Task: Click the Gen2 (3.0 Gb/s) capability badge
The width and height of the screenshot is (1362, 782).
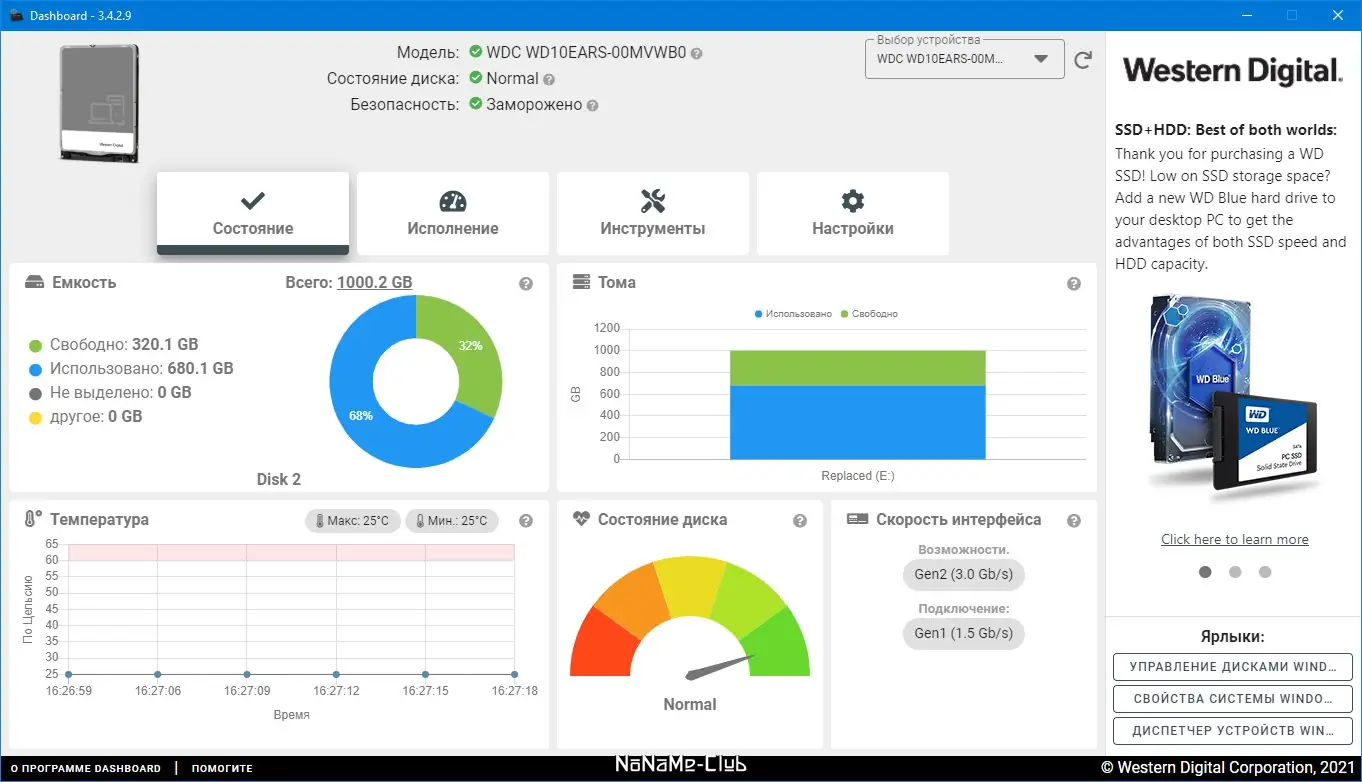Action: [964, 575]
